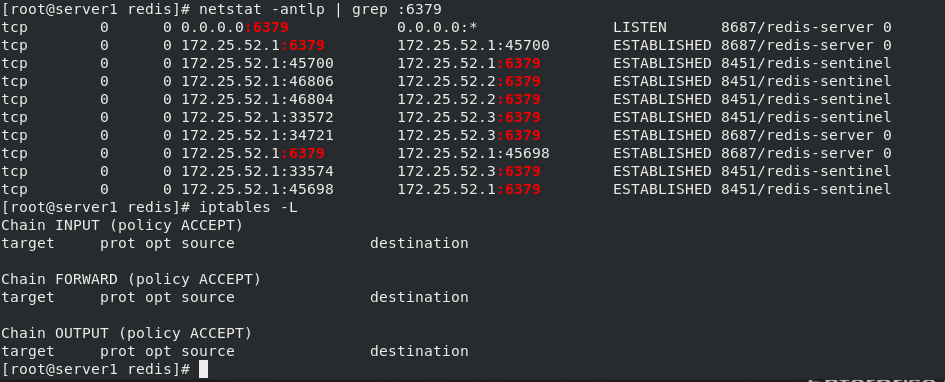Viewport: 945px width, 382px height.
Task: Click Chain INPUT (policy ACCEPT) line
Action: [x=122, y=226]
